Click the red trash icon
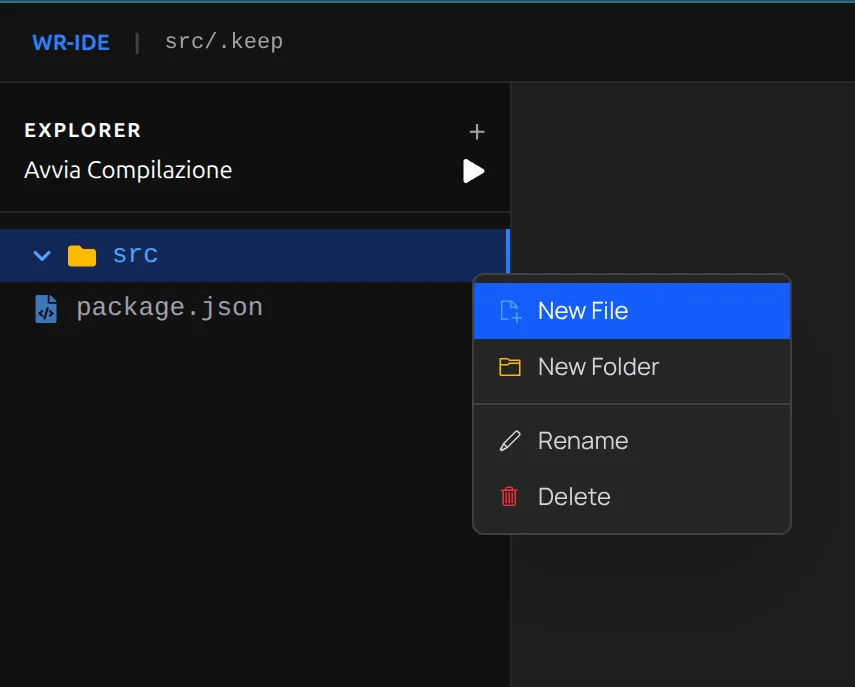 coord(510,496)
